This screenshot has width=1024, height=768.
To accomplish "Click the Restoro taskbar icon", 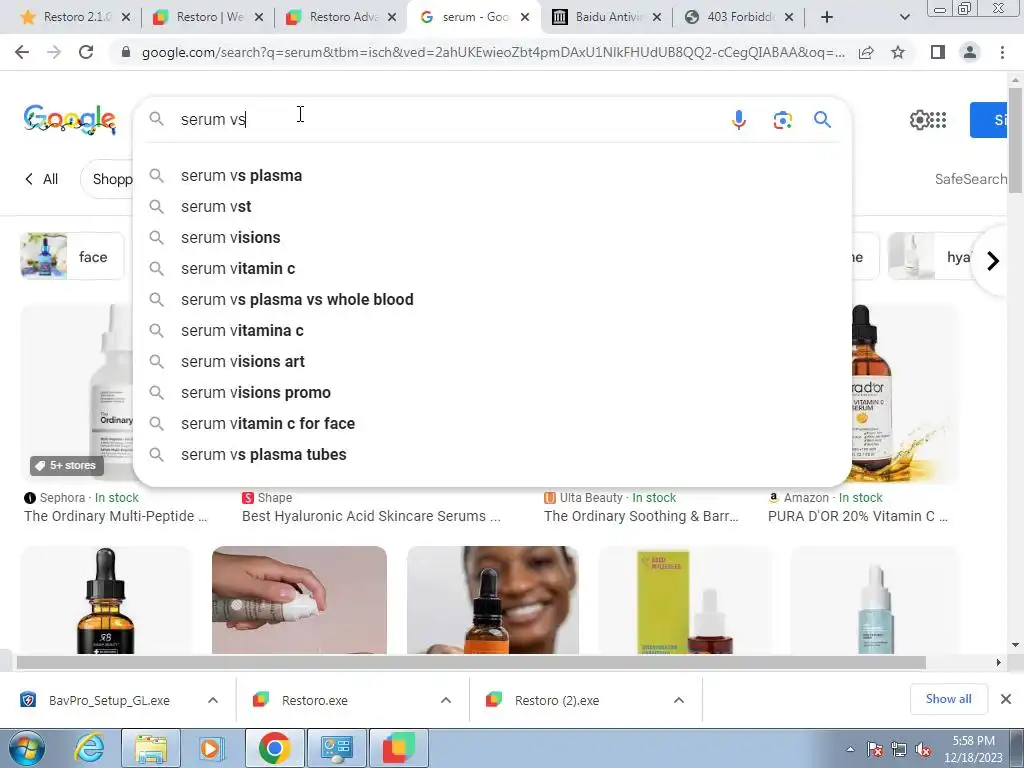I will coord(399,748).
